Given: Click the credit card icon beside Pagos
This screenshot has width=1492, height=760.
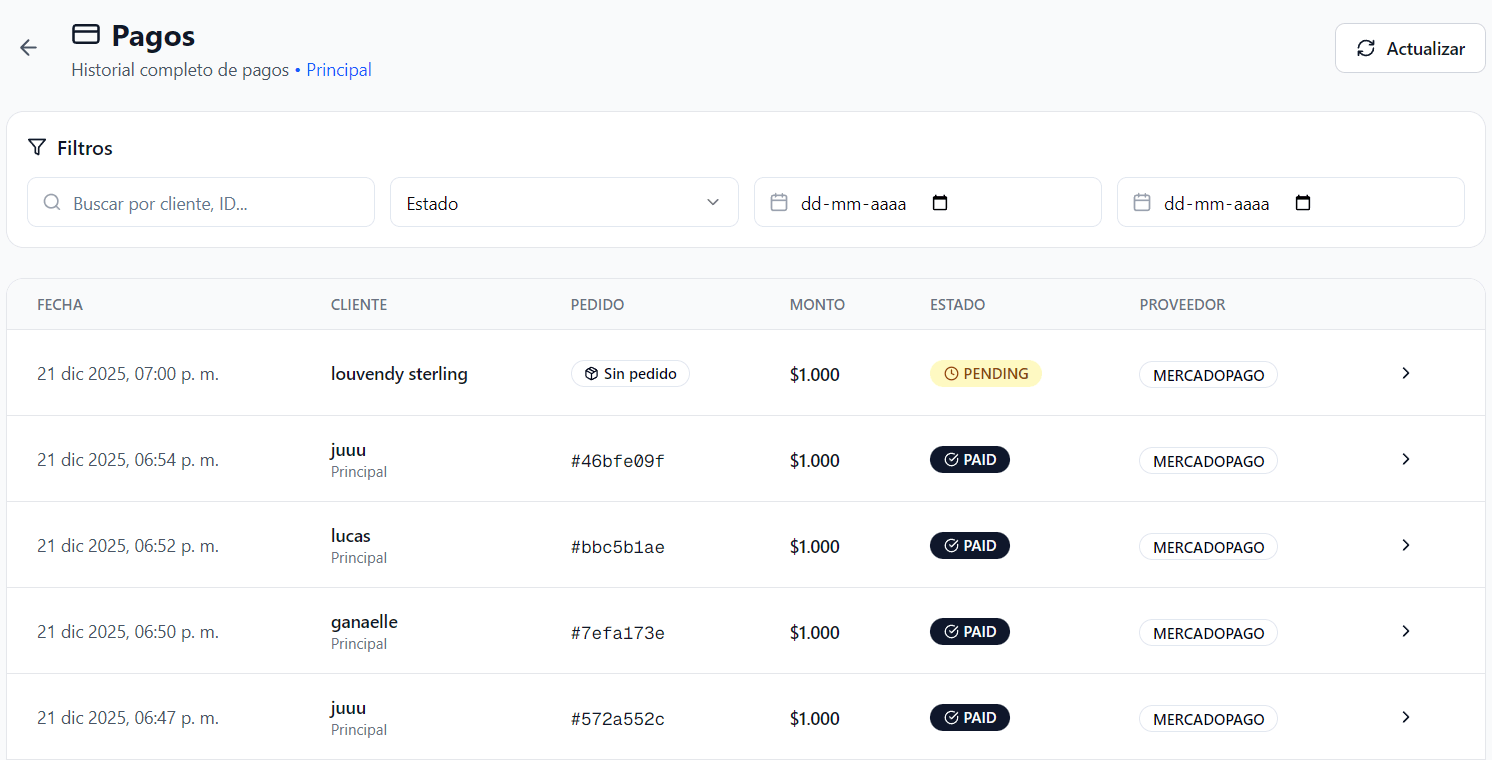Looking at the screenshot, I should 86,35.
